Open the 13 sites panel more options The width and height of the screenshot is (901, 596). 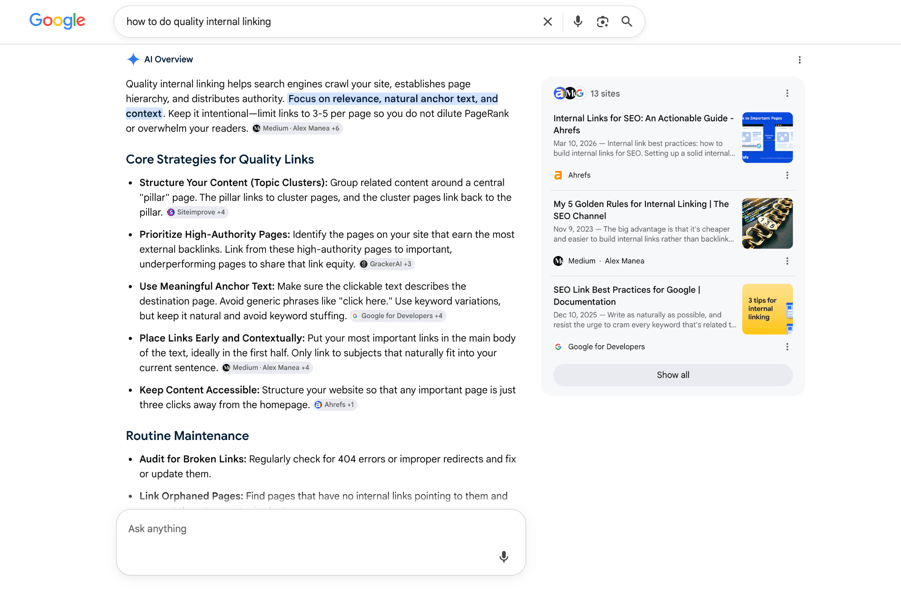[787, 93]
